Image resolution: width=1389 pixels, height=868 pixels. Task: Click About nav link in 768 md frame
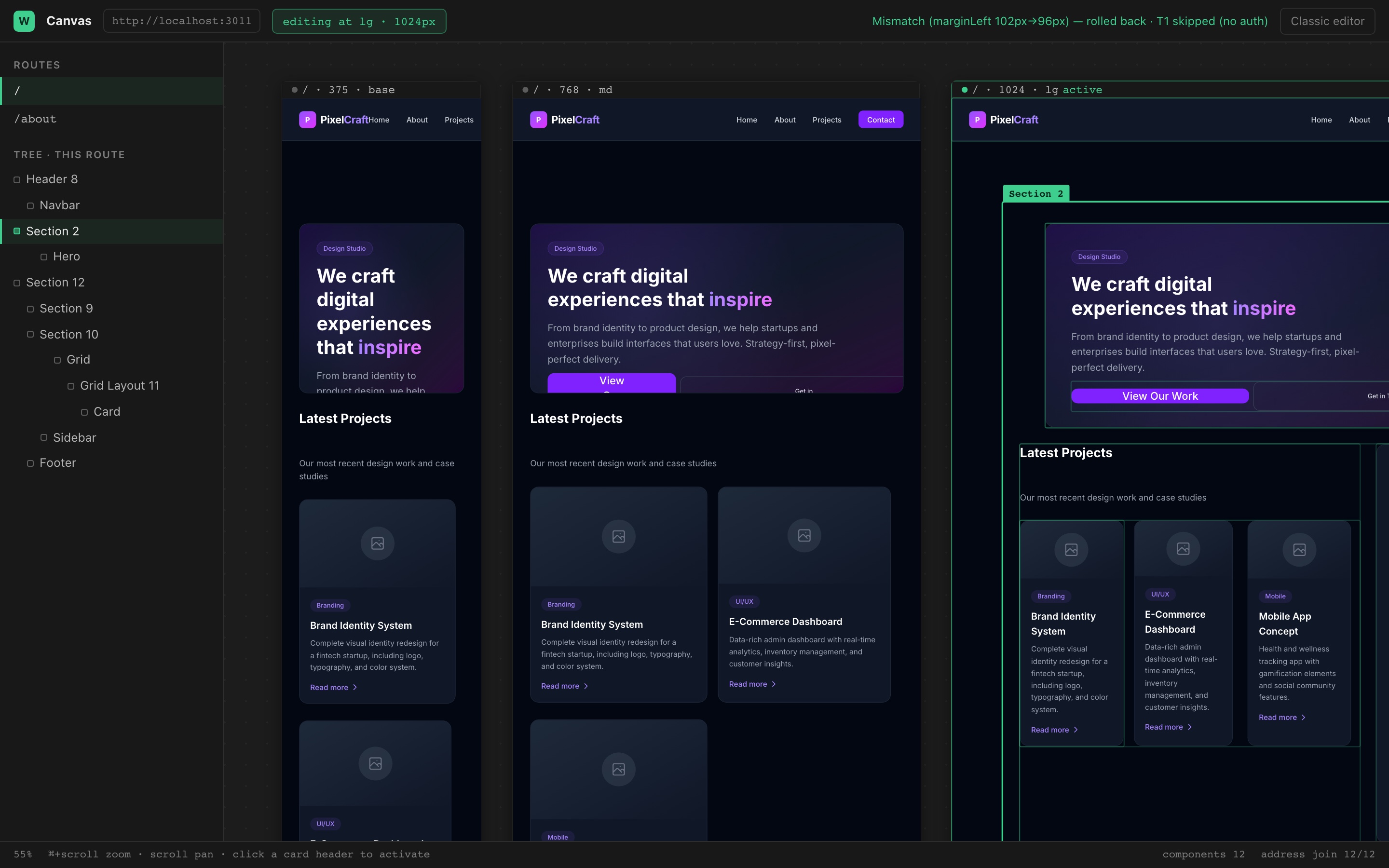coord(785,120)
